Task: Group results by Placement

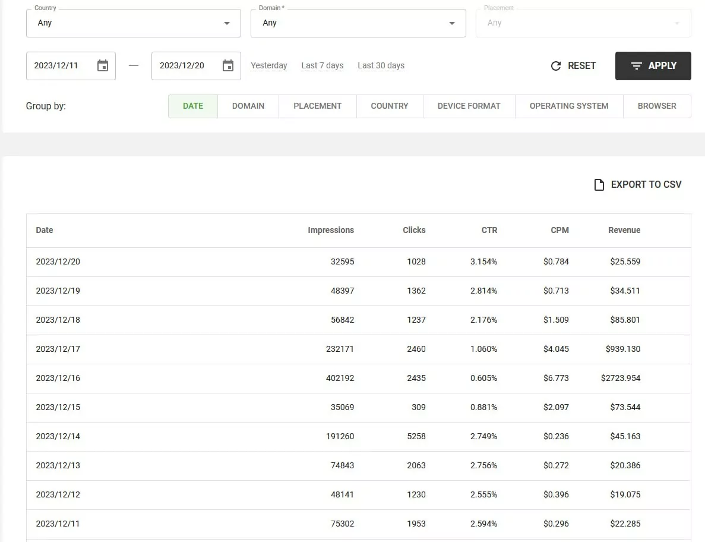Action: [x=317, y=106]
